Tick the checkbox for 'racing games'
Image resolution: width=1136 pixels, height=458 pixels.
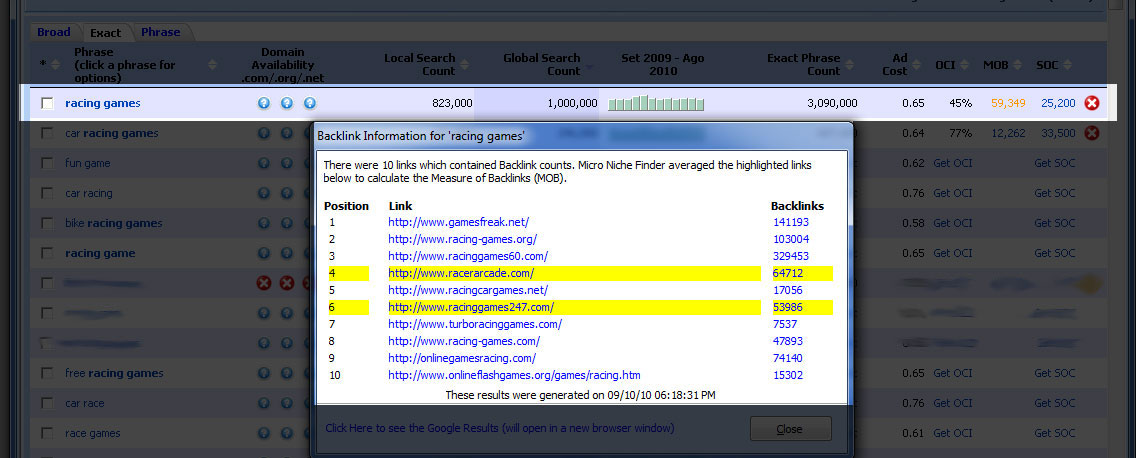(x=47, y=103)
